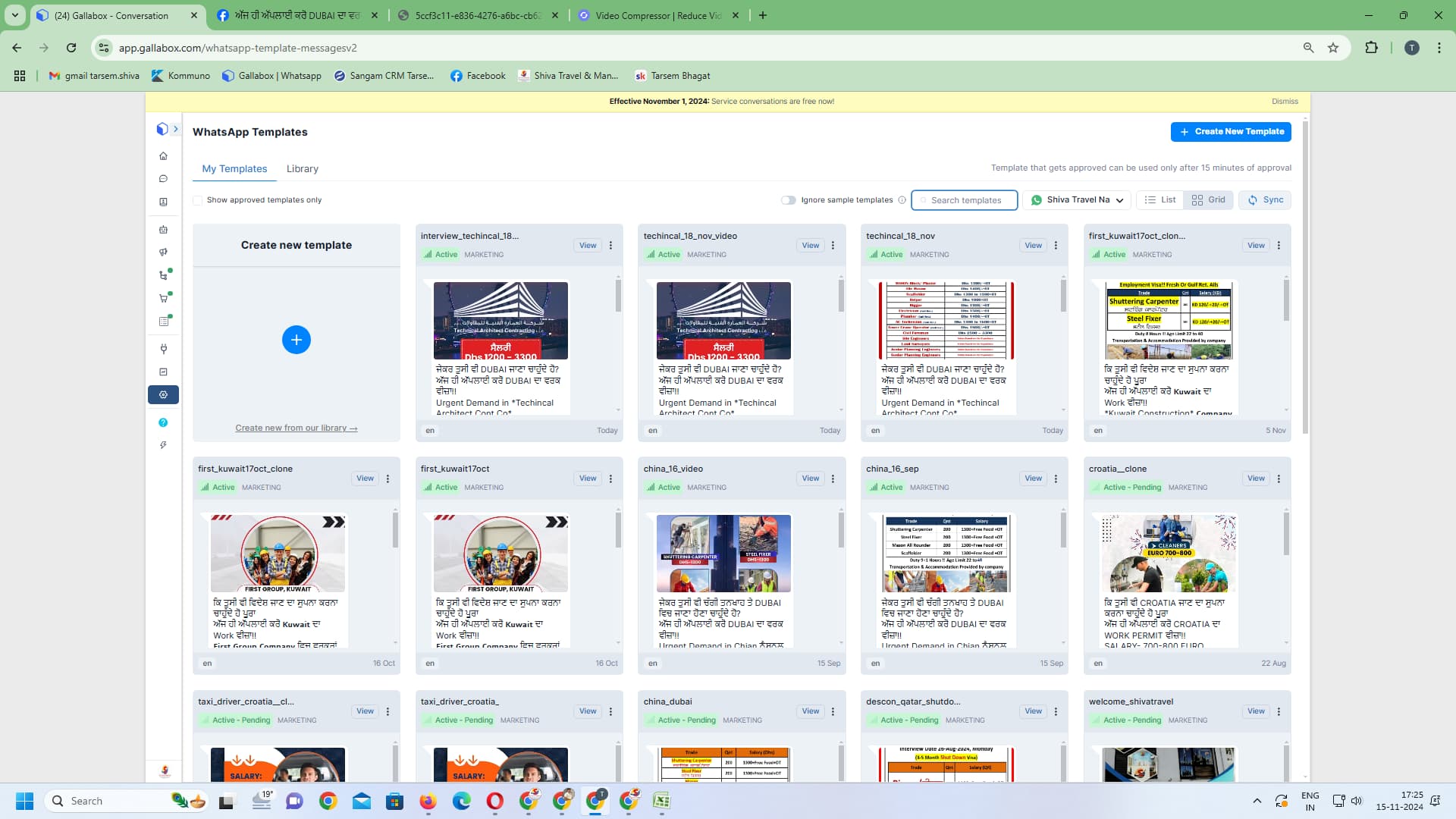Click the croatia__clone cleaners image thumbnail
Screen dimensions: 1456x819
[x=1168, y=554]
